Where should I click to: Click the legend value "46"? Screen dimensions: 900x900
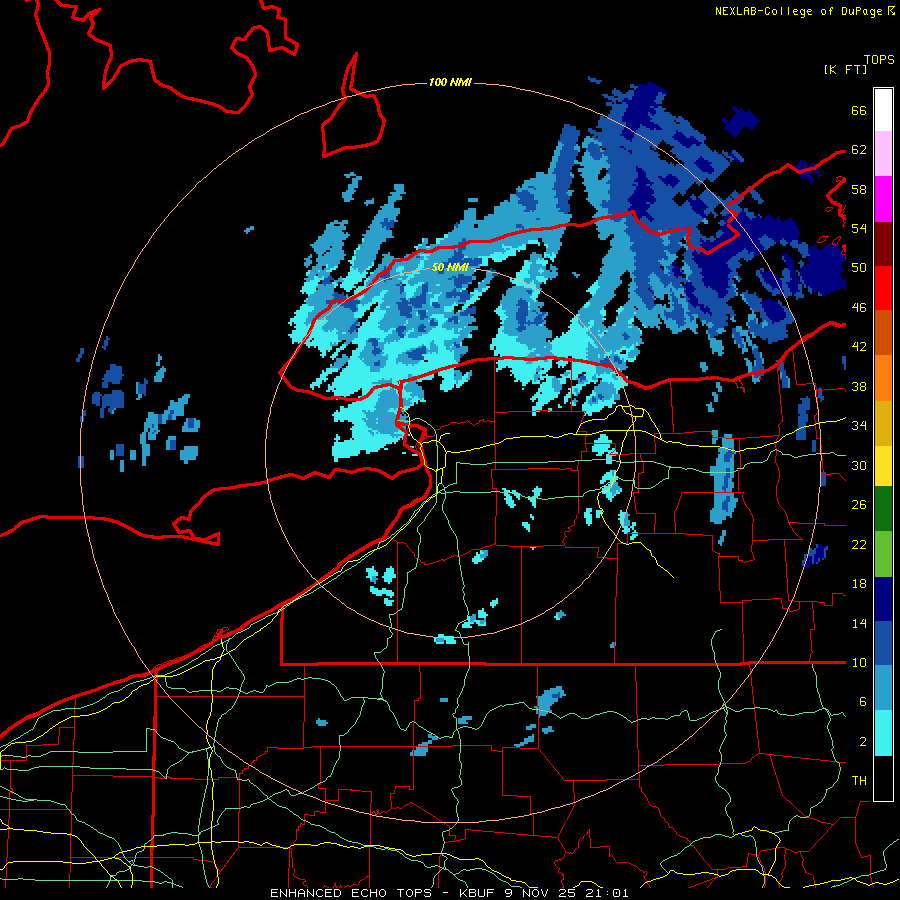pyautogui.click(x=859, y=308)
